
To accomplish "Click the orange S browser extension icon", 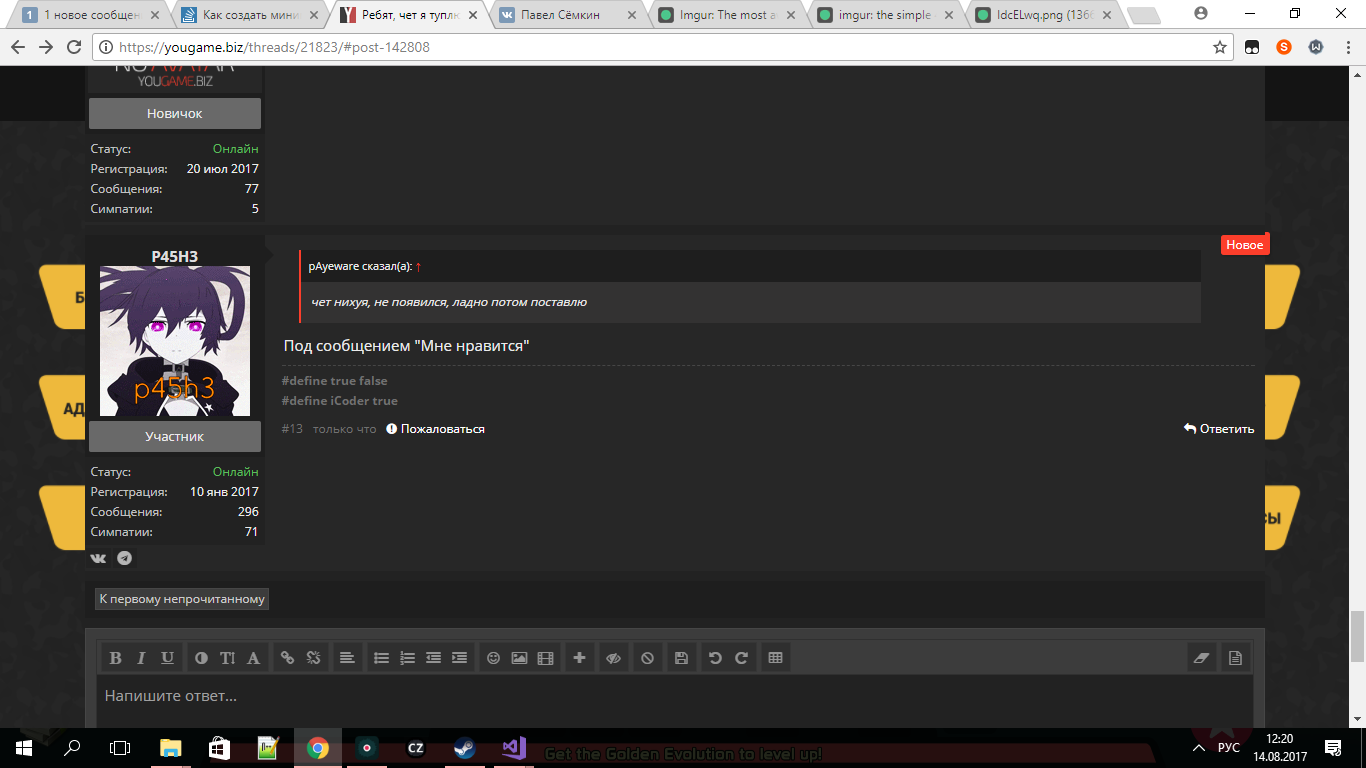I will tap(1284, 47).
